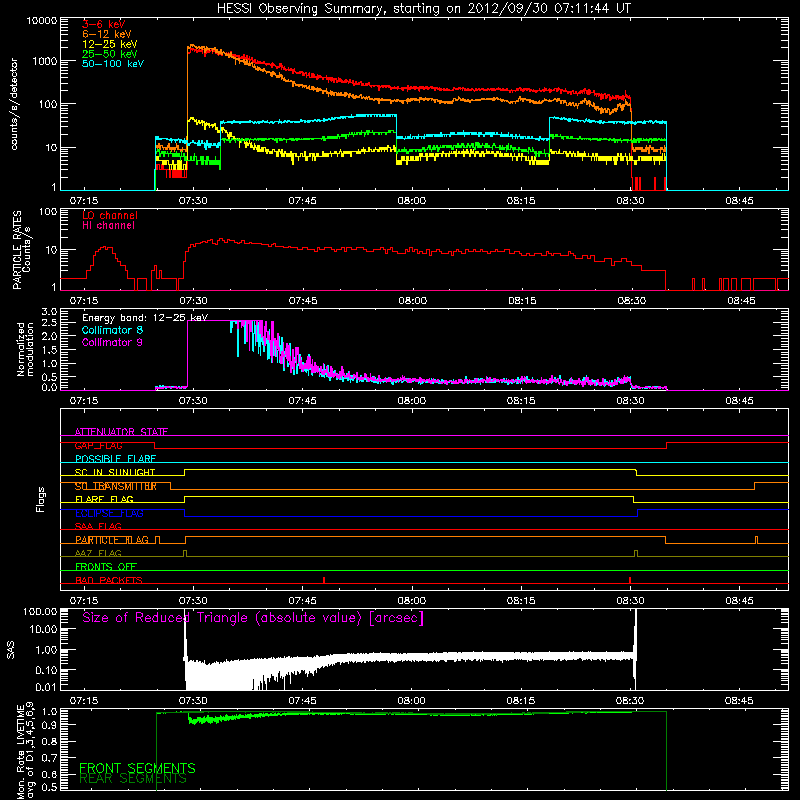Click 07:30 time label under particle rates plot

coord(193,301)
